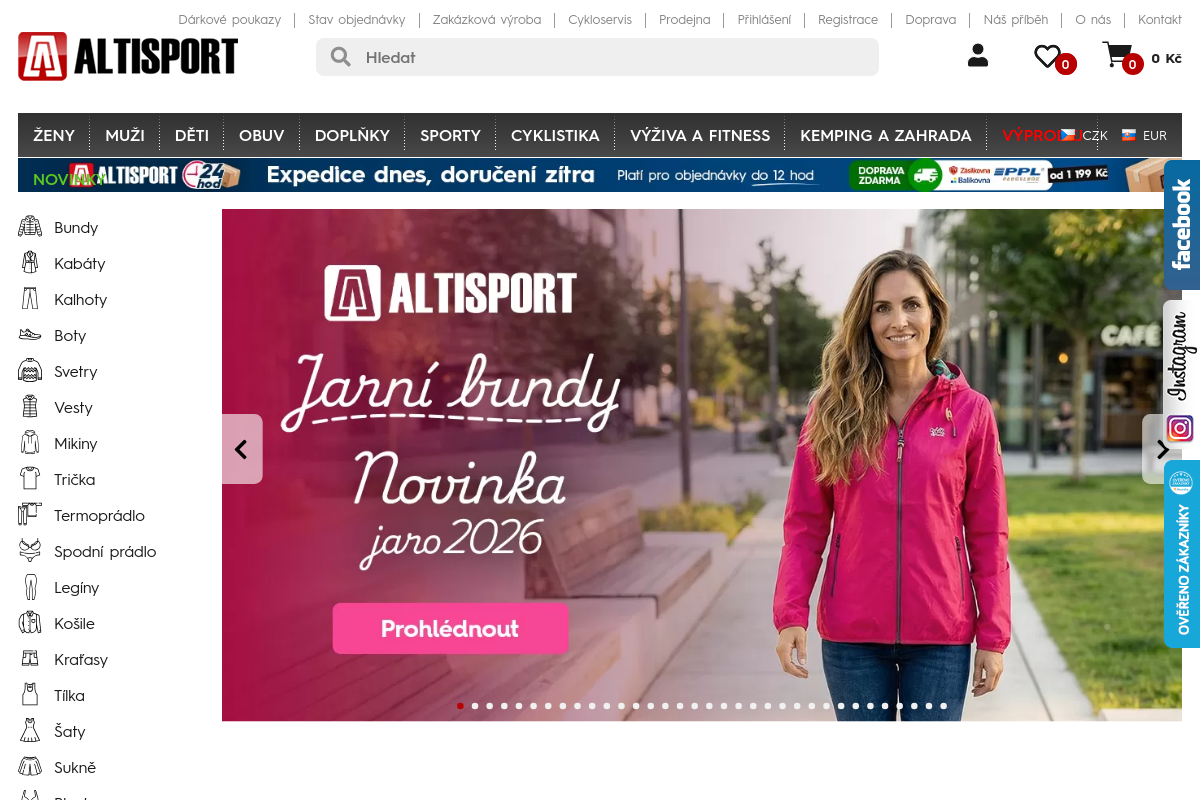Switch currency to CZK
Screen dimensions: 1200x800
[1085, 135]
